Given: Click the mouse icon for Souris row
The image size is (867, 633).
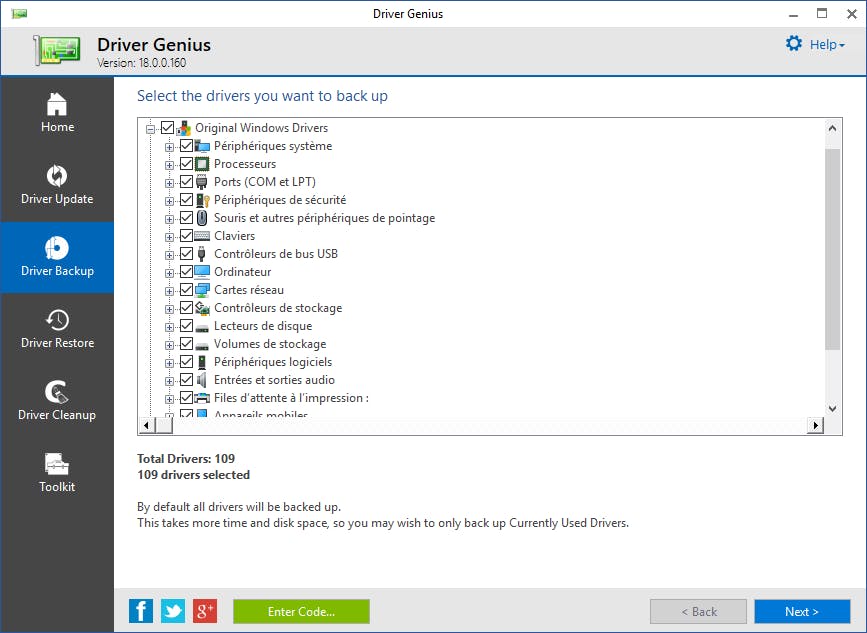Looking at the screenshot, I should point(202,218).
